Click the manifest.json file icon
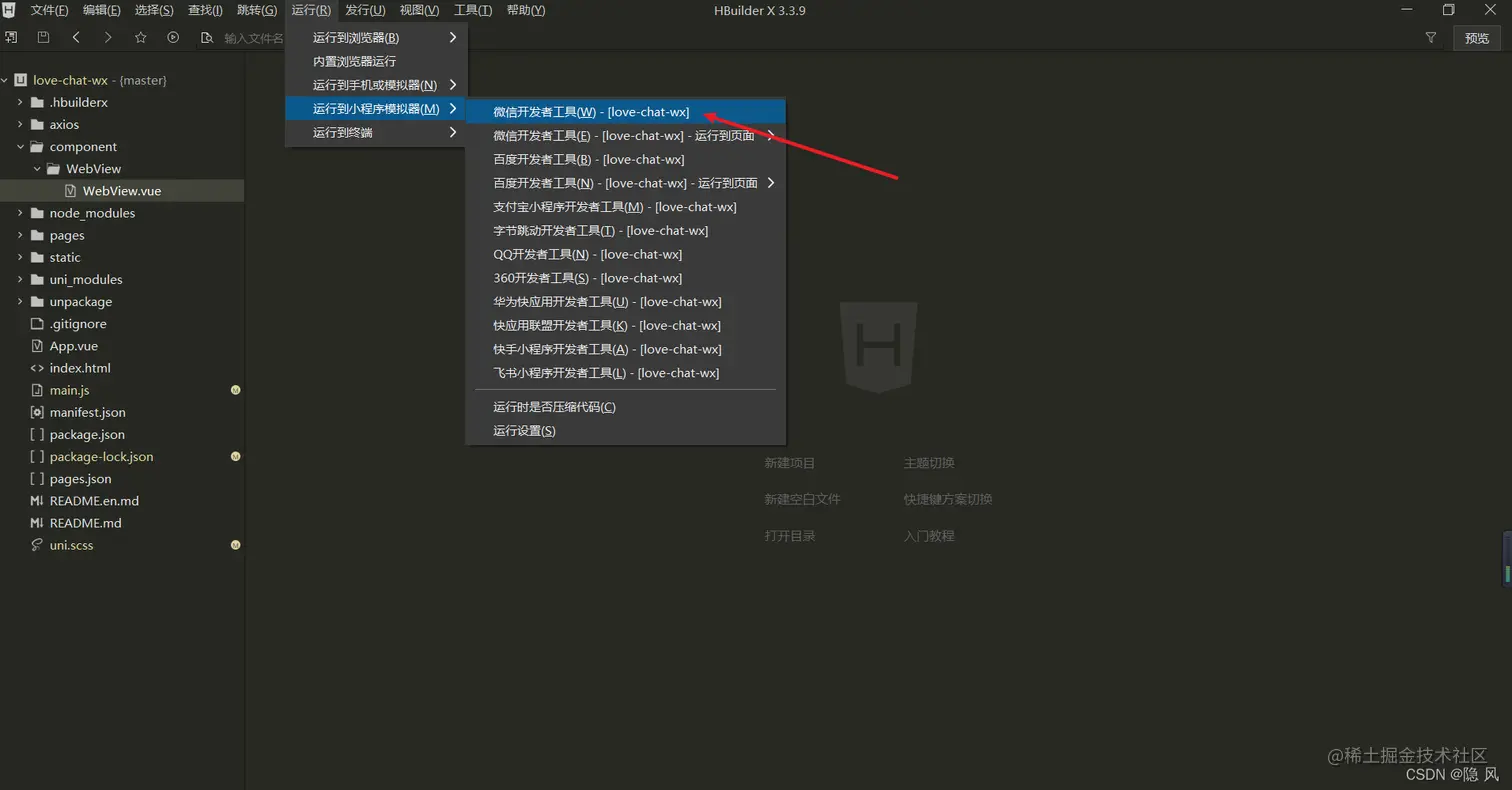This screenshot has height=790, width=1512. tap(37, 412)
